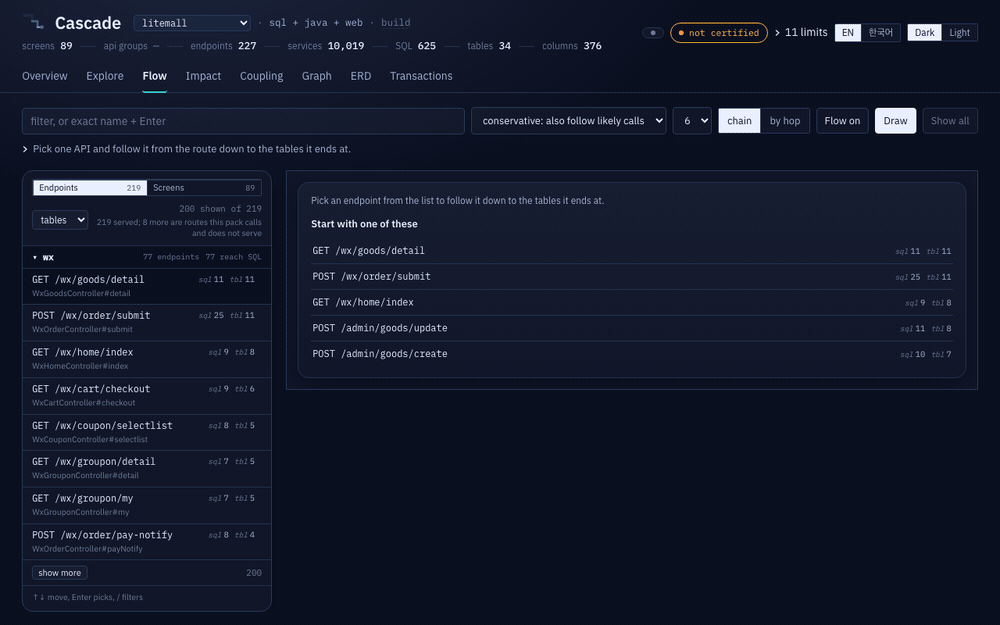This screenshot has width=1000, height=625.
Task: Open the ERD tab
Action: 360,76
